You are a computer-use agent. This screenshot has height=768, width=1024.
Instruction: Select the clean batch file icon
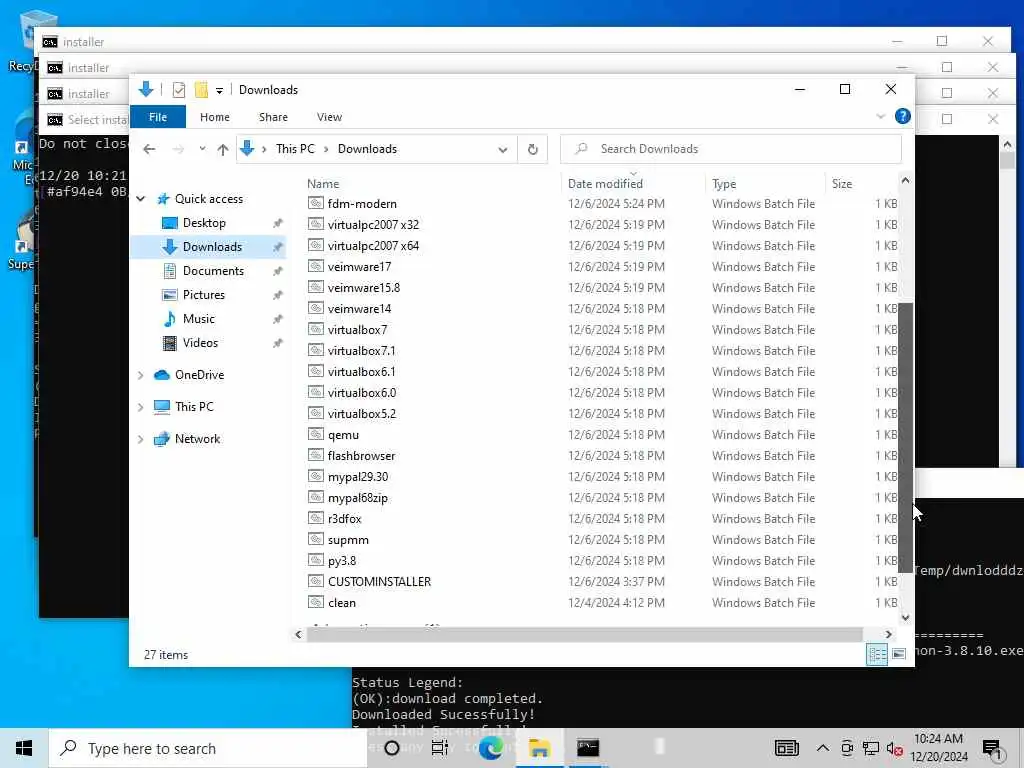point(316,602)
